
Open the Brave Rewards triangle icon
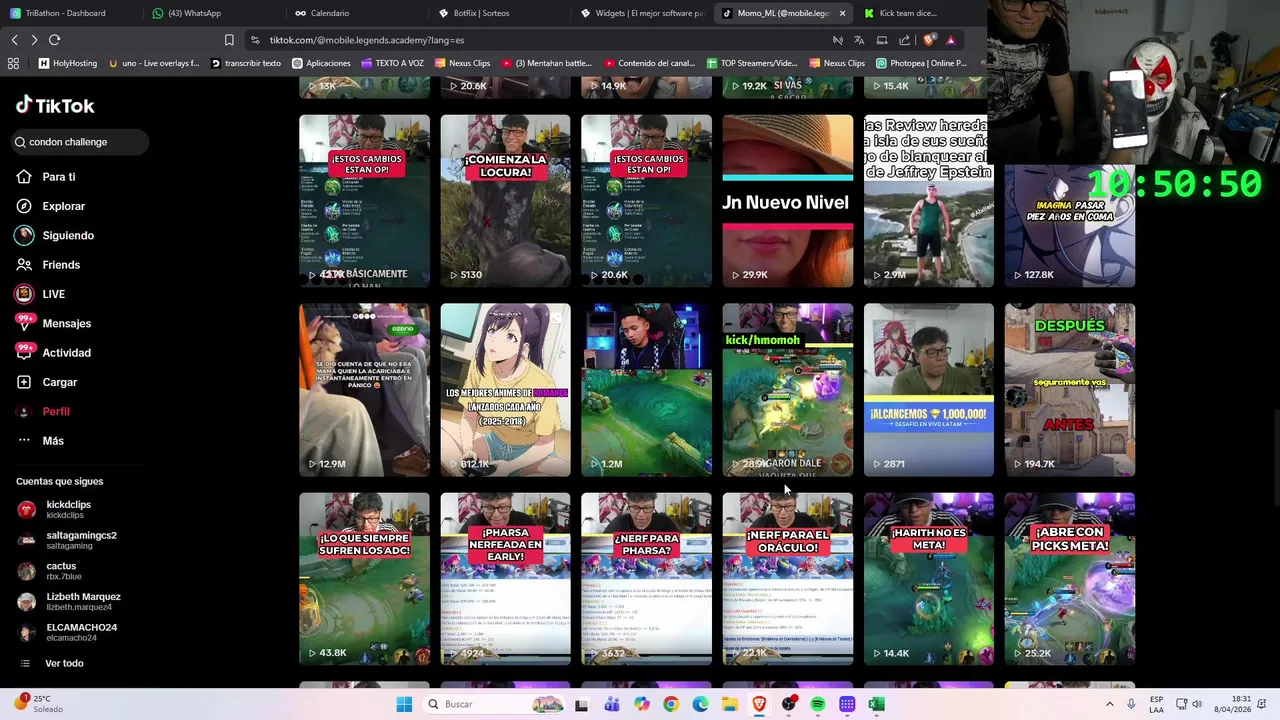[950, 40]
